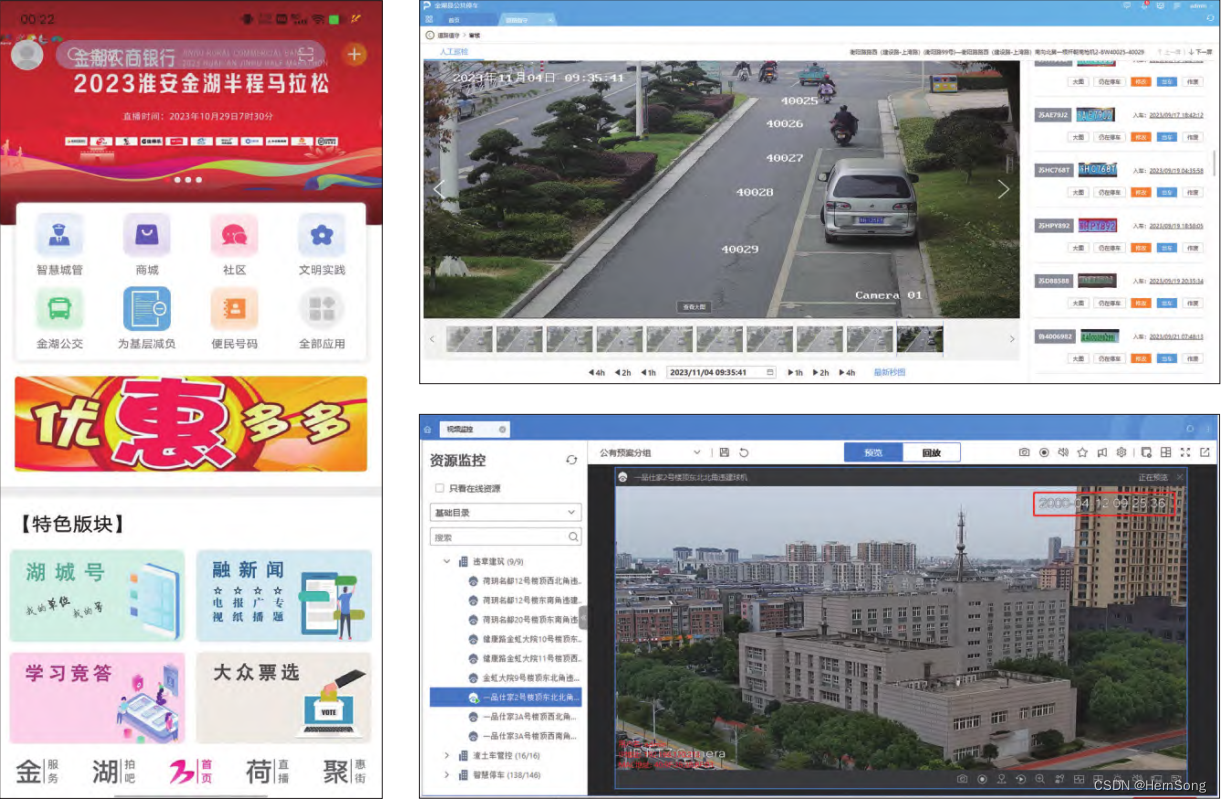
Task: Click the vertical scrollbar in the parking records list
Action: [x=1215, y=165]
